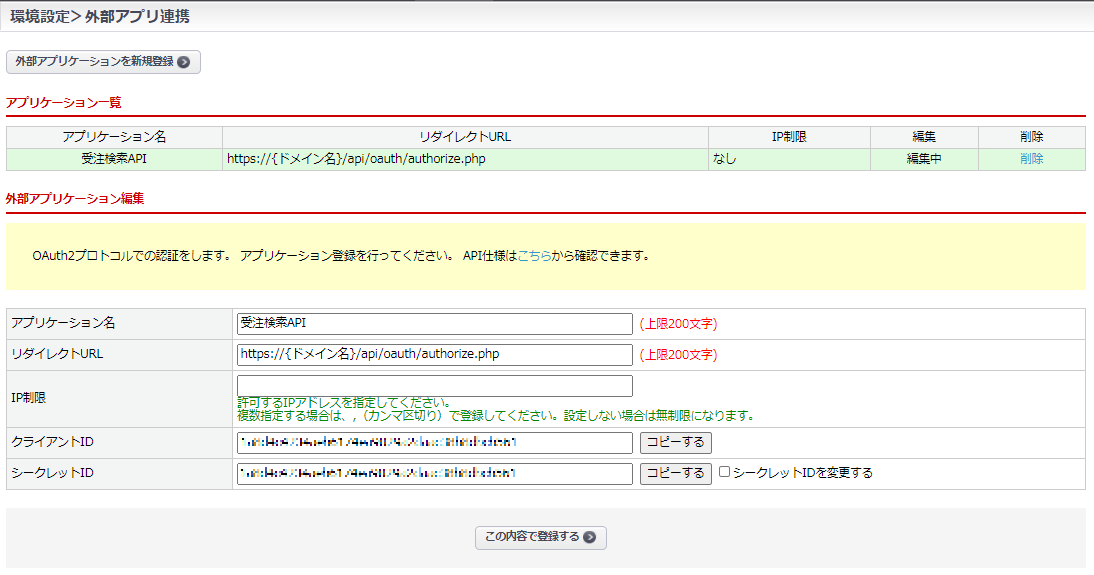Viewport: 1094px width, 575px height.
Task: Click the リダイレクトURL column header
Action: pos(465,137)
